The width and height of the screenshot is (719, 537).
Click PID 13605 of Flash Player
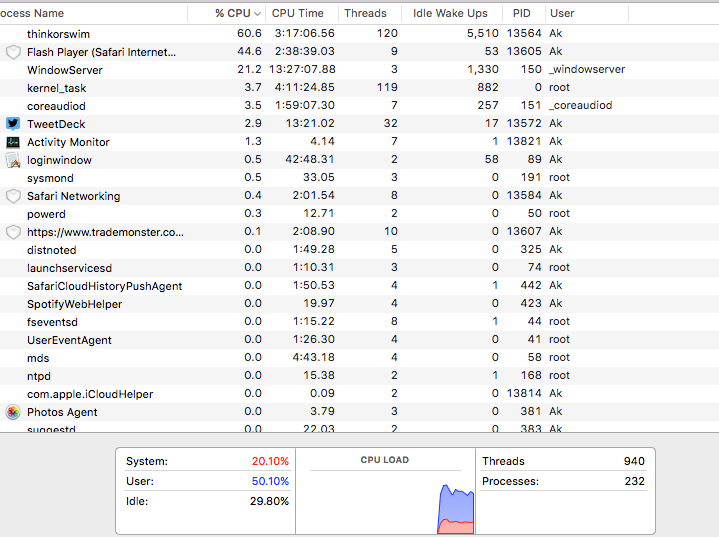pos(524,51)
